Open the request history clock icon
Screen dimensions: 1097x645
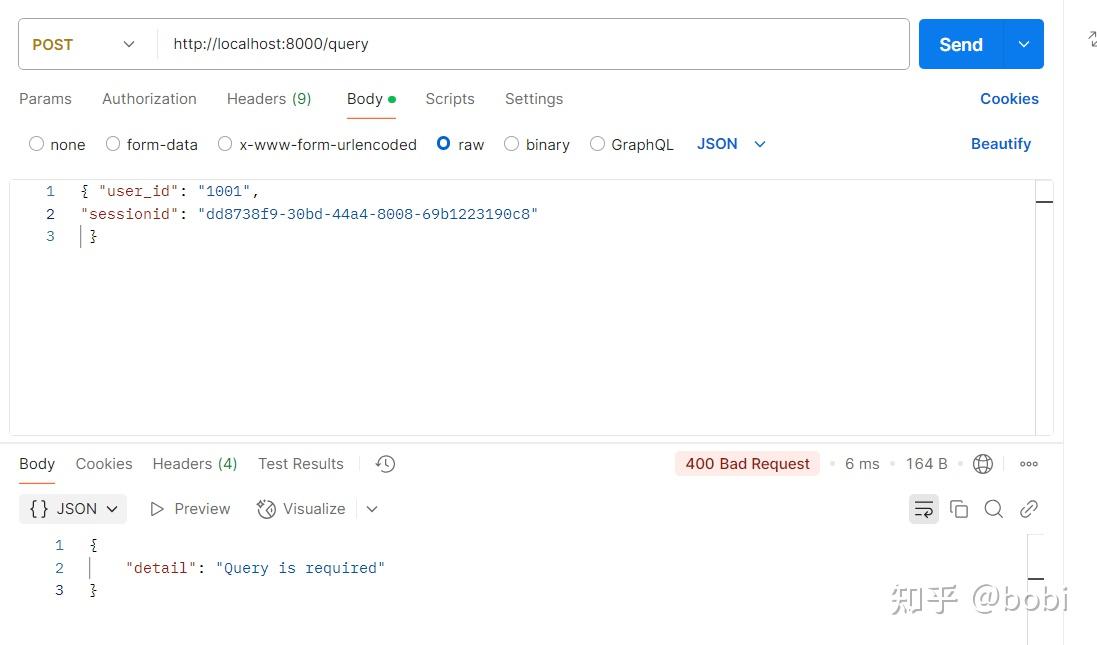385,463
